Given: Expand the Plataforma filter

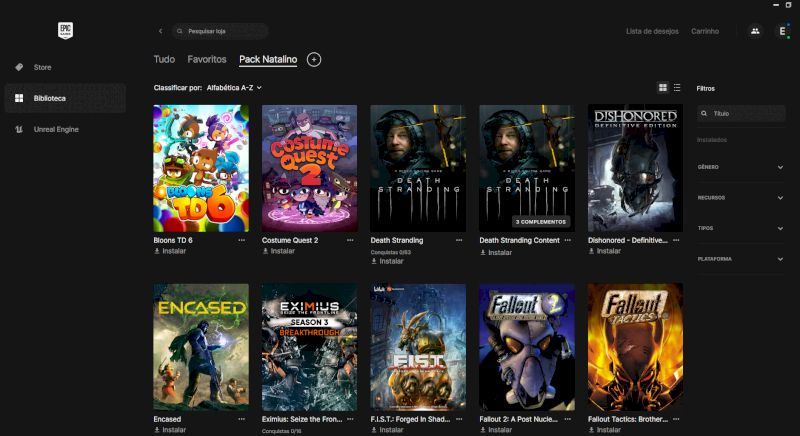Looking at the screenshot, I should click(x=740, y=259).
